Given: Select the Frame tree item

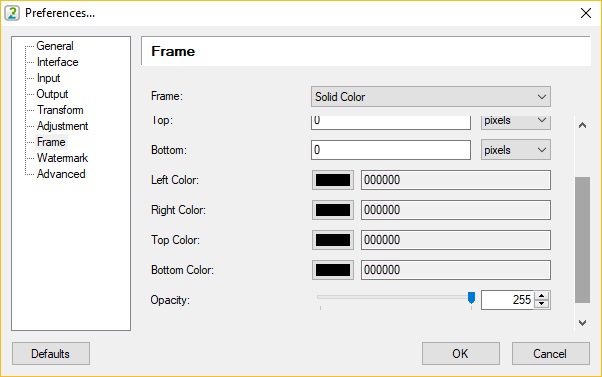Looking at the screenshot, I should 51,142.
